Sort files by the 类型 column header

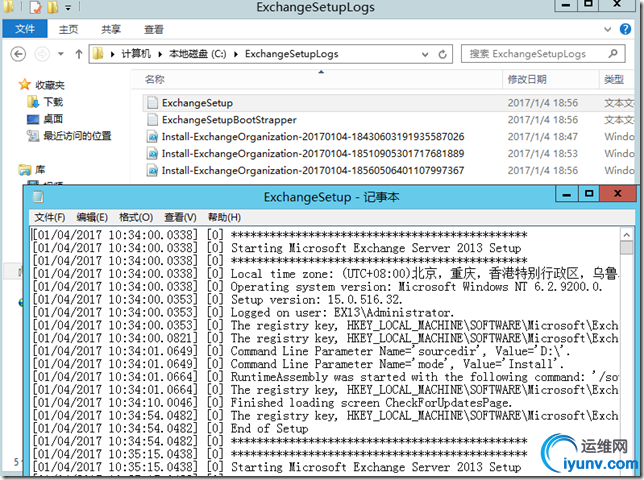click(614, 79)
